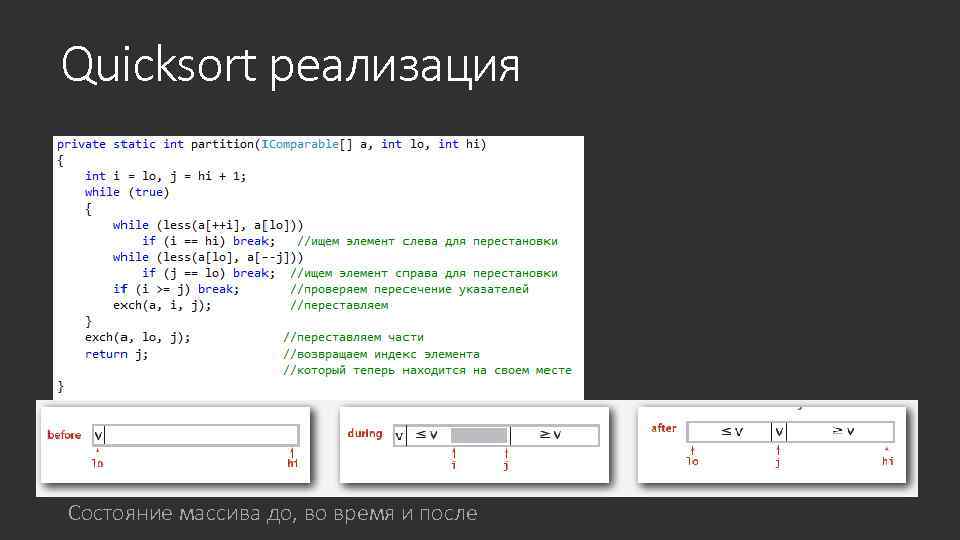Click the gray unprocessed segment in during diagram
960x540 pixels.
pos(479,435)
